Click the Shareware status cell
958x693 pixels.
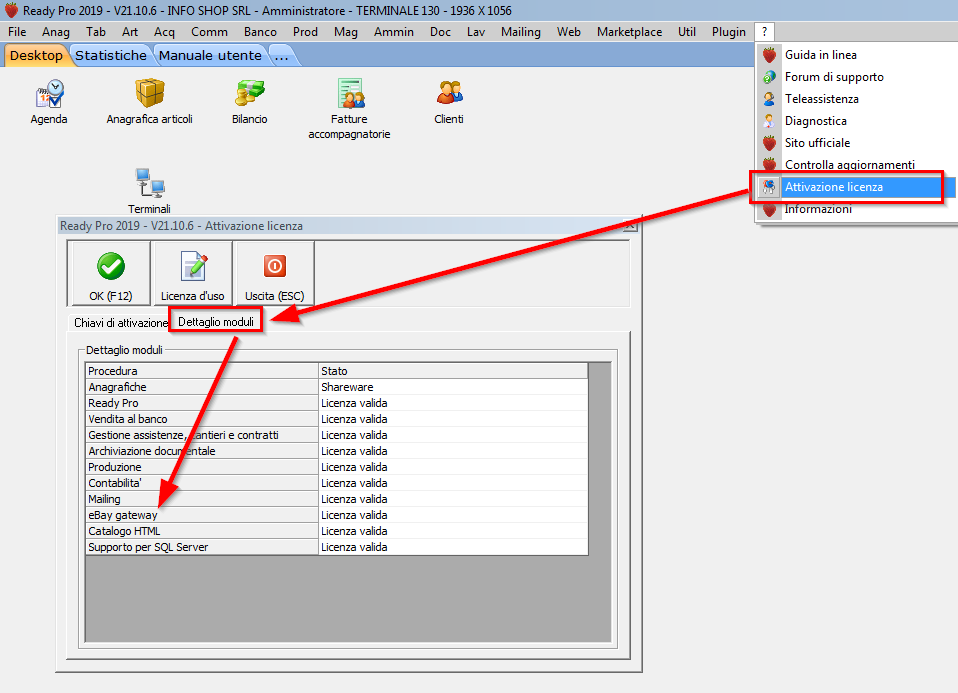[453, 387]
